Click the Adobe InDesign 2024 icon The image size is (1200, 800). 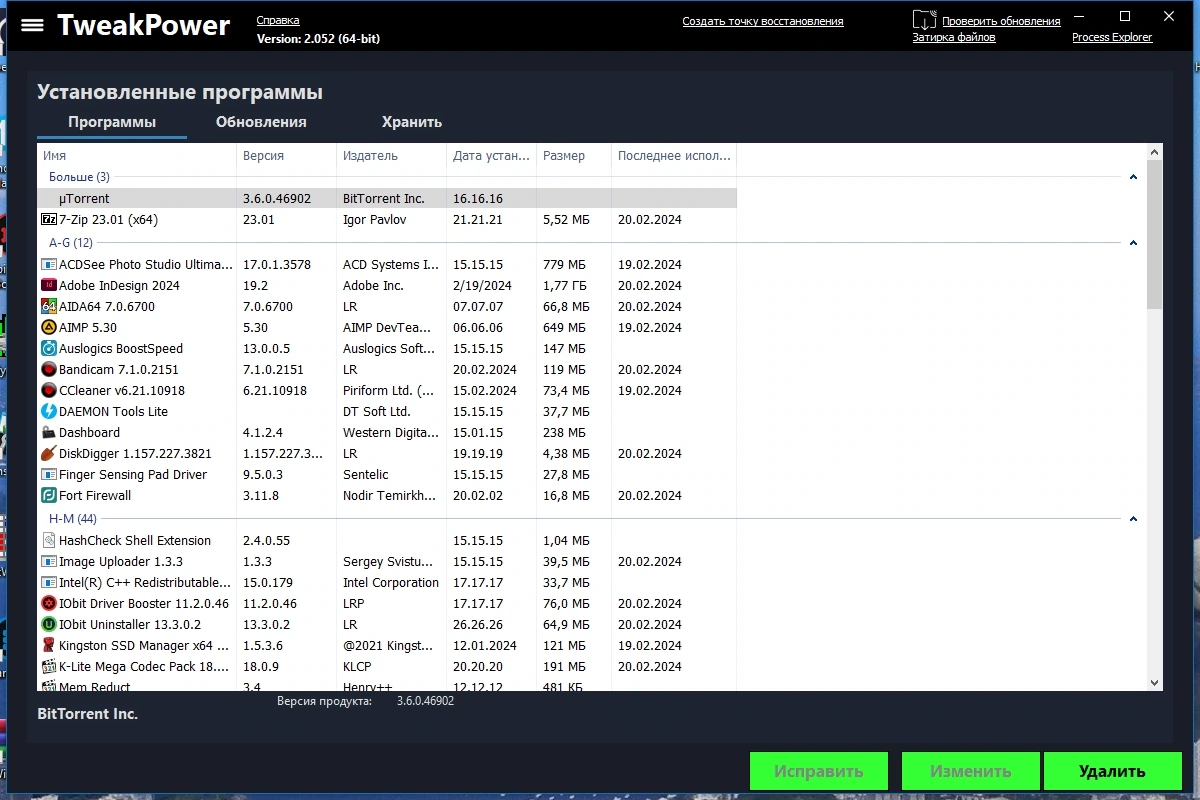(49, 286)
